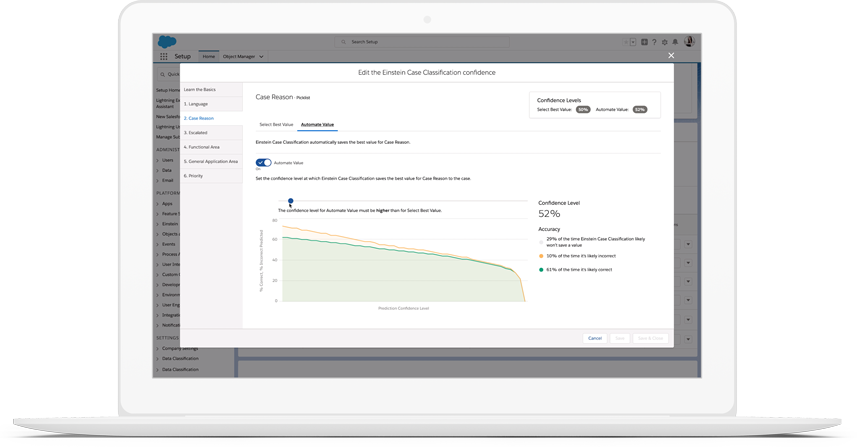
Task: Go to step 3. Escalated
Action: (212, 133)
